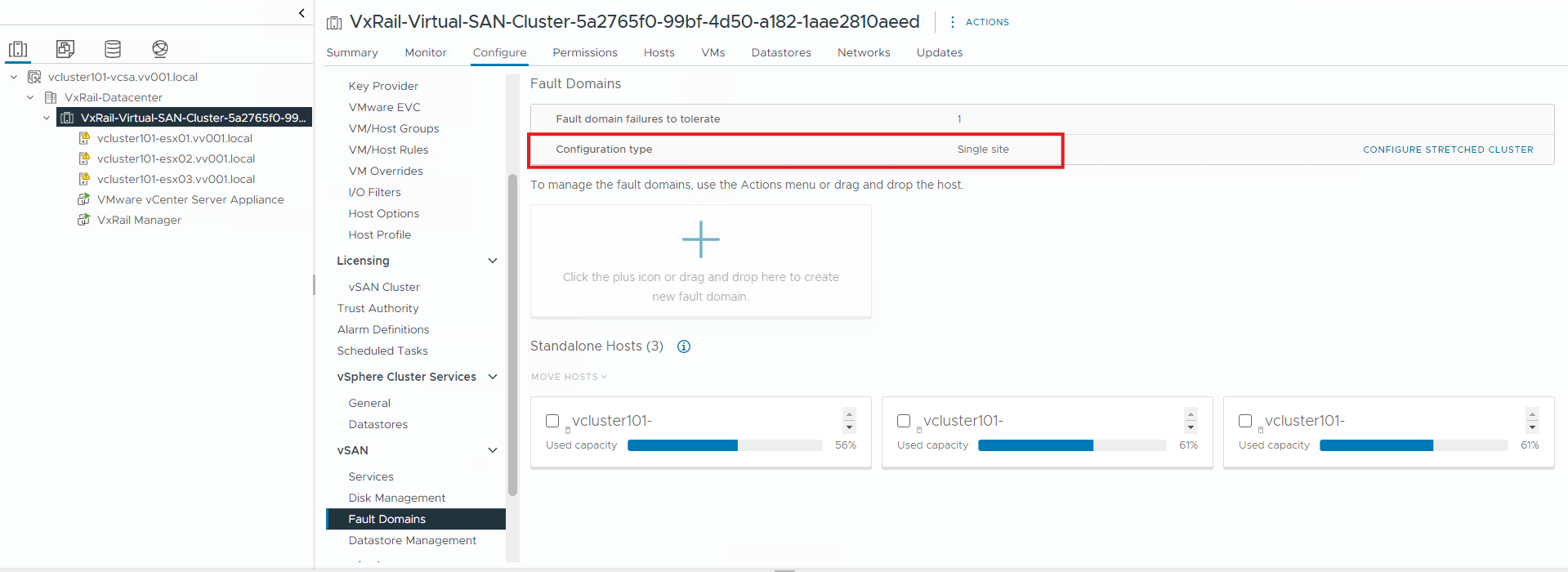
Task: Open I/O Filters settings
Action: pos(374,192)
